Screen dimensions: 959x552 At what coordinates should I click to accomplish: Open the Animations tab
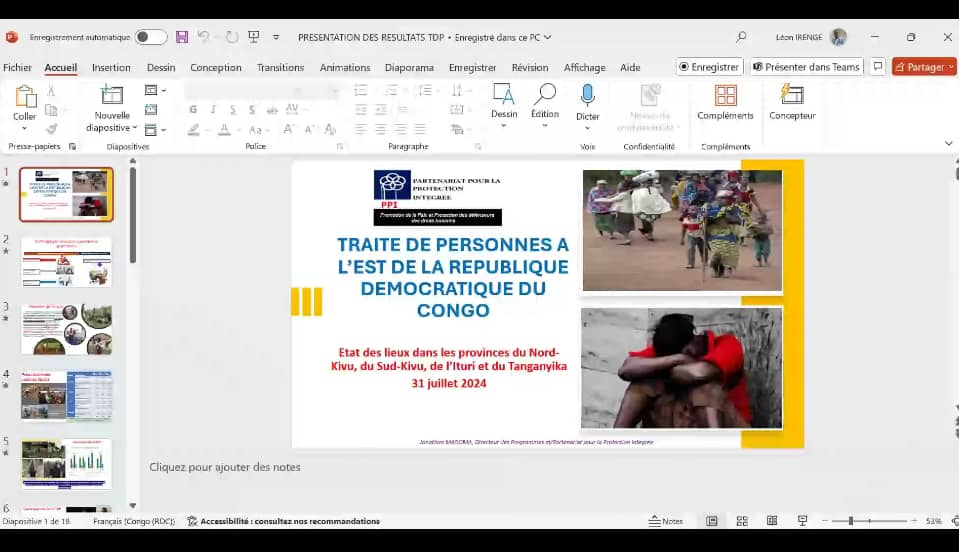[345, 67]
